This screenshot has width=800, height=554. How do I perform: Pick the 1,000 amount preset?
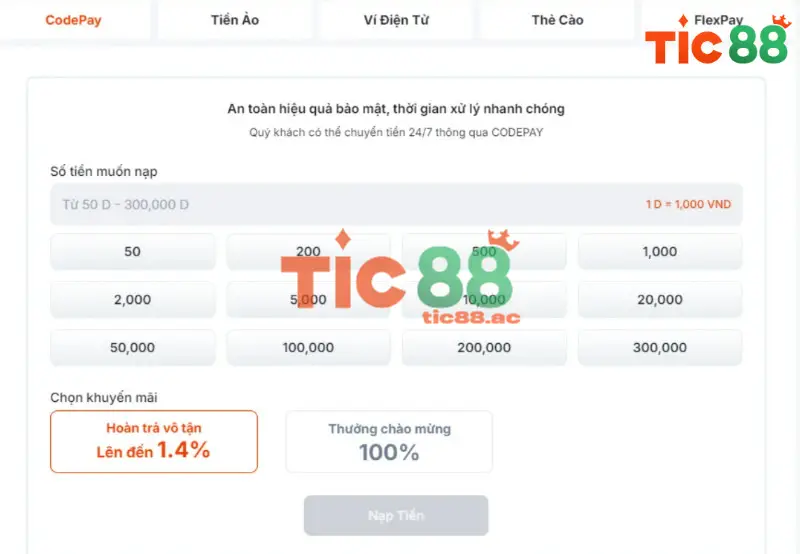[x=660, y=251]
